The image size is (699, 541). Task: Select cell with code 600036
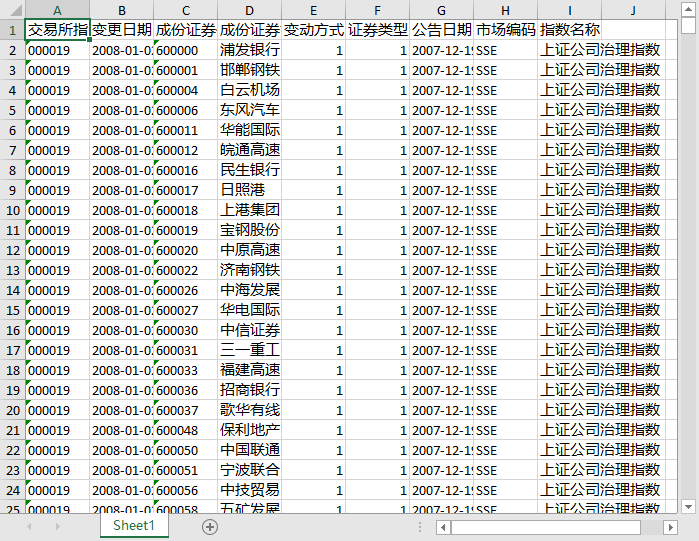185,390
